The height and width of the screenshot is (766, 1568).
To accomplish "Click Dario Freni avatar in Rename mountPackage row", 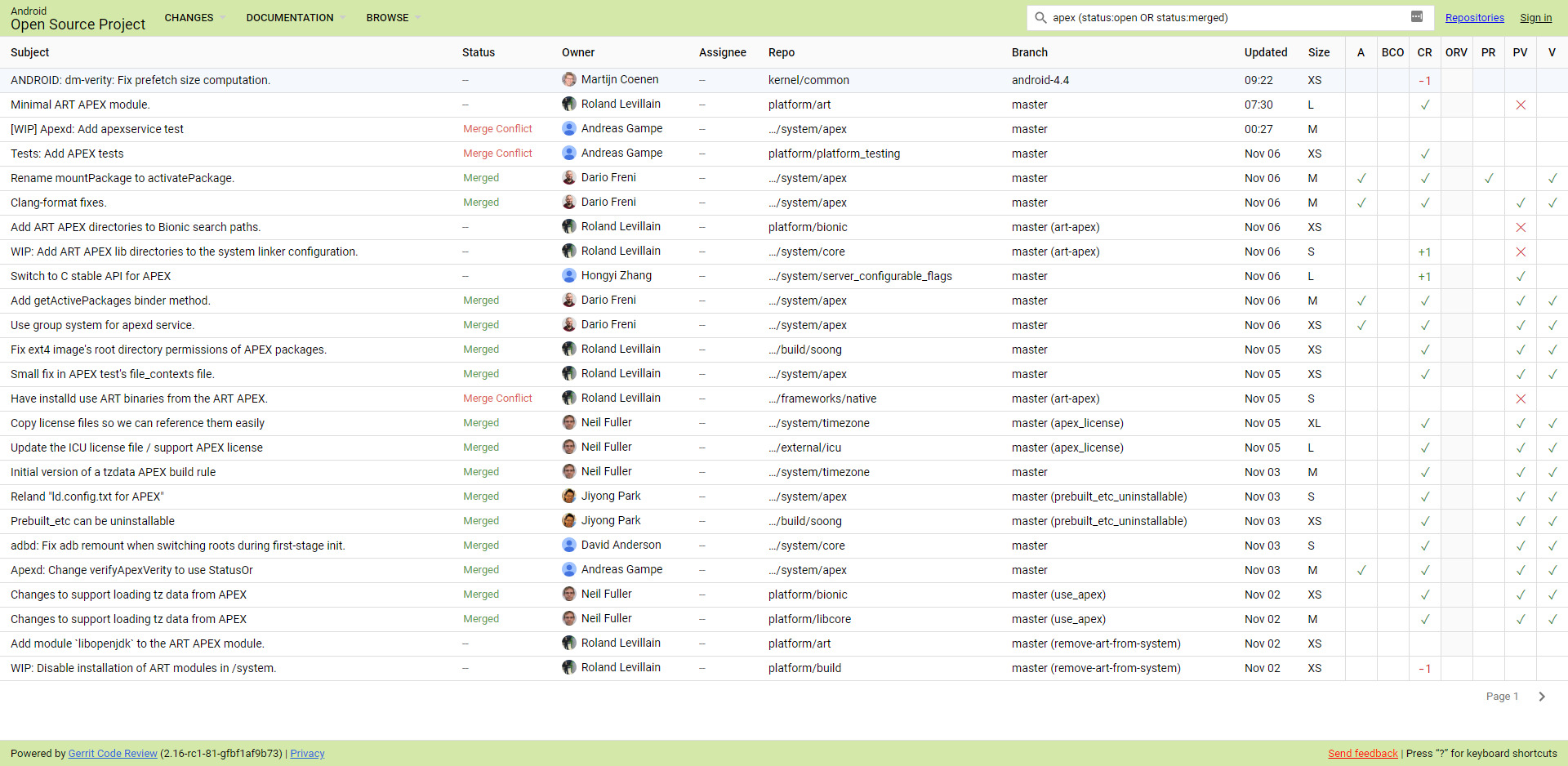I will point(569,177).
